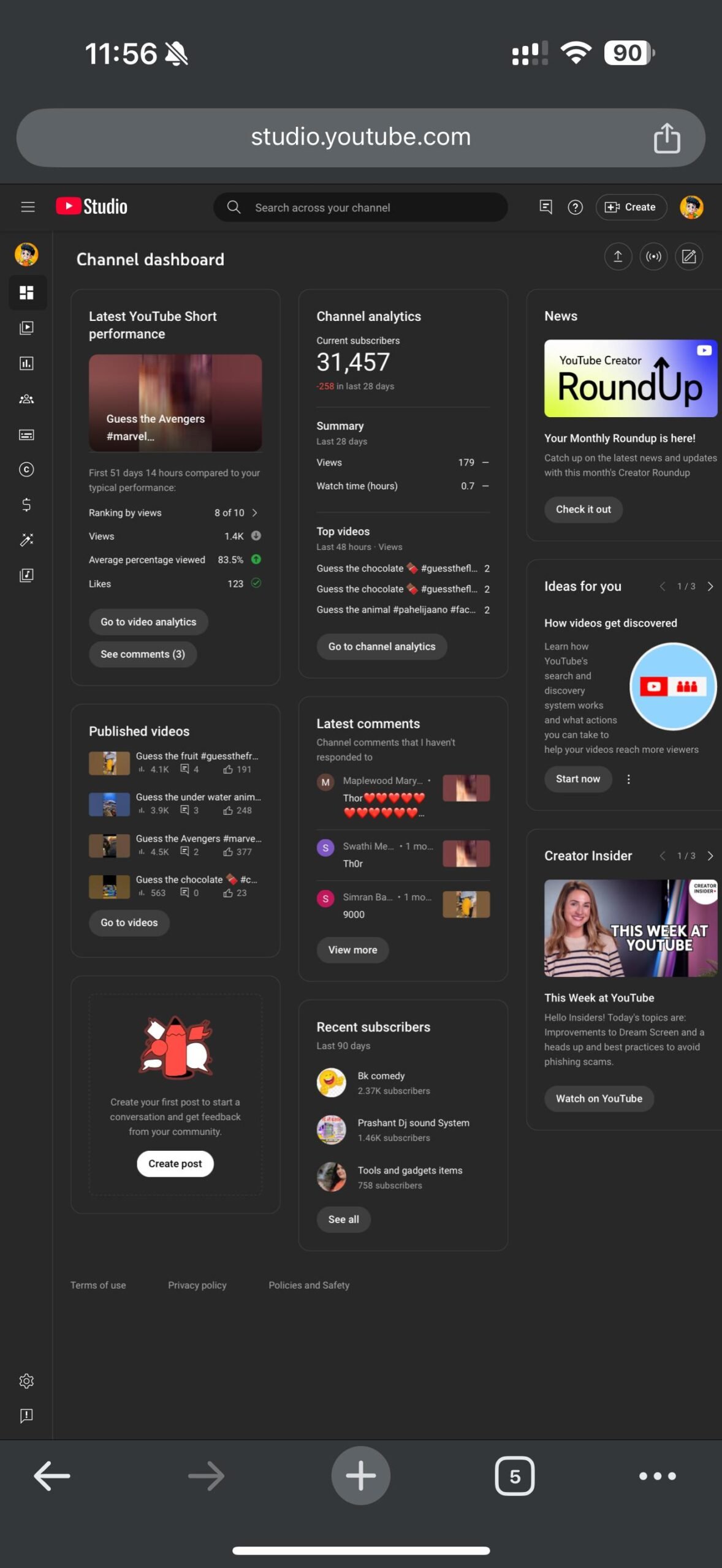The image size is (722, 1568).
Task: Expand the Ranking by views chevron
Action: click(x=254, y=513)
